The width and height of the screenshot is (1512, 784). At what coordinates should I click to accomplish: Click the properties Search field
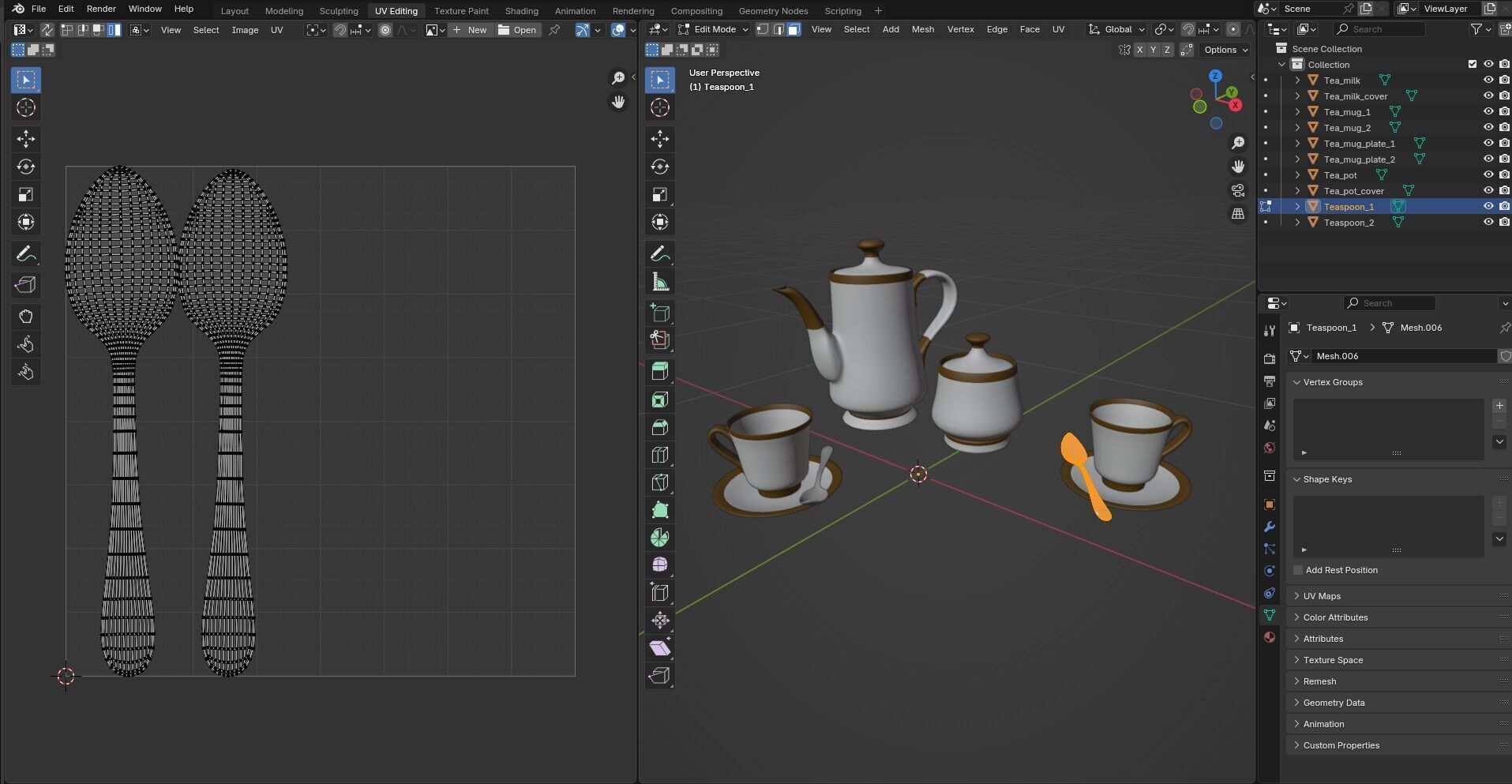click(x=1390, y=303)
